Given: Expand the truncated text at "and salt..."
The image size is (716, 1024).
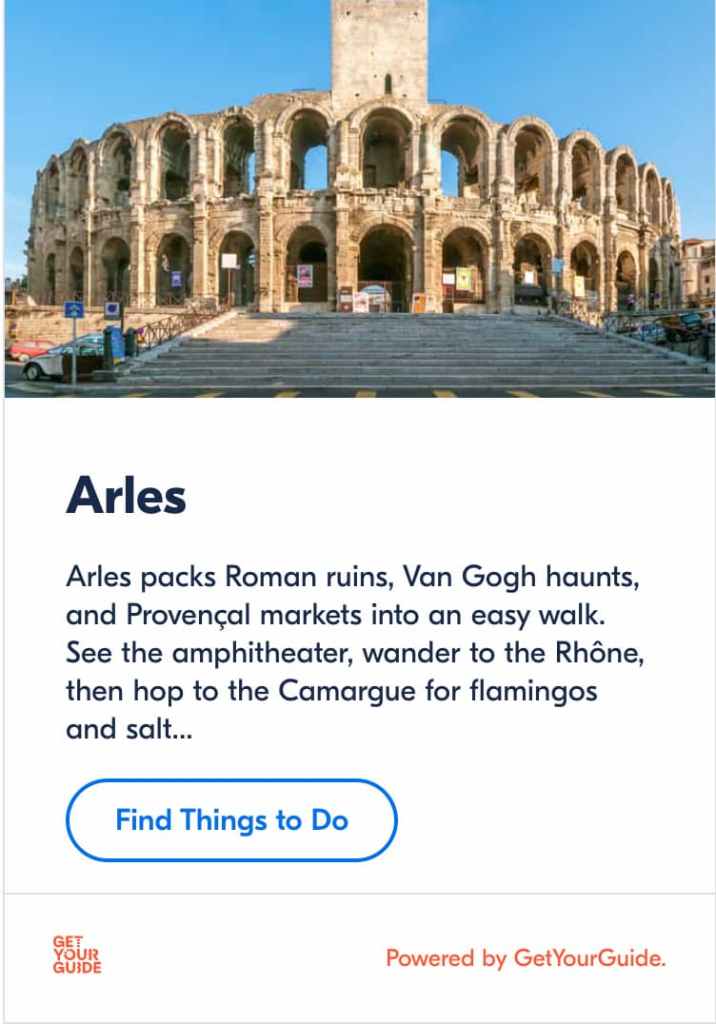Looking at the screenshot, I should click(130, 729).
